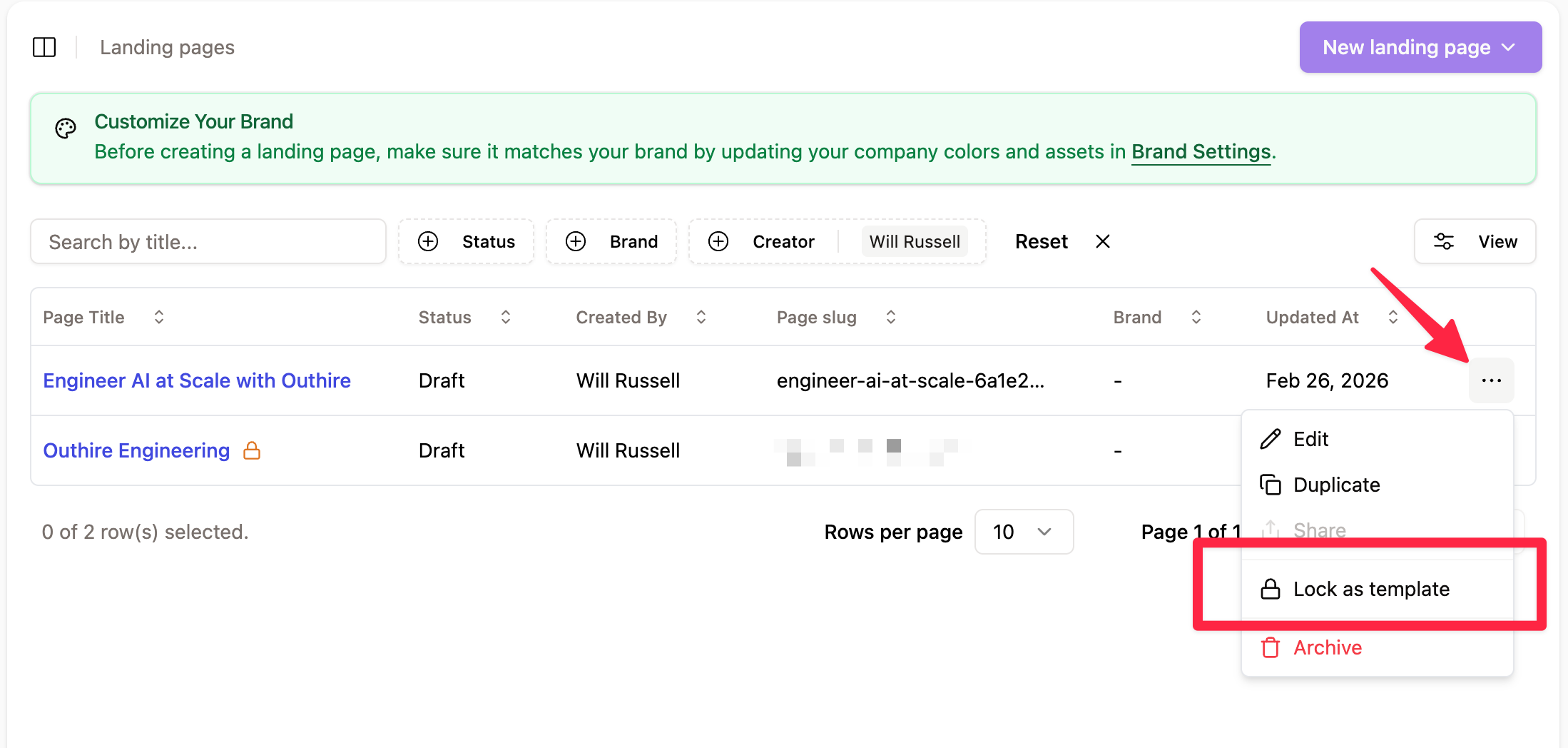Sort by Updated At column arrows
This screenshot has height=748, width=1568.
pyautogui.click(x=1393, y=317)
